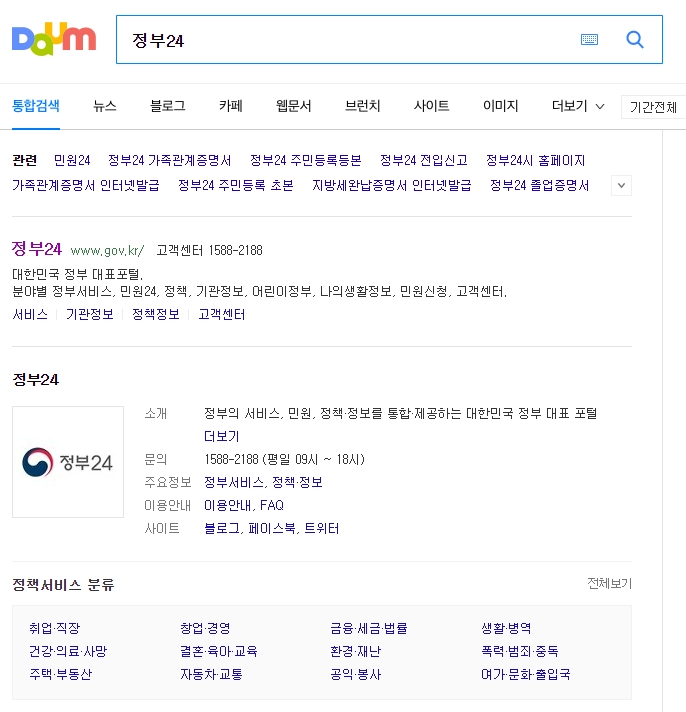Open the 트위터 site link
The width and height of the screenshot is (686, 712).
coord(321,529)
